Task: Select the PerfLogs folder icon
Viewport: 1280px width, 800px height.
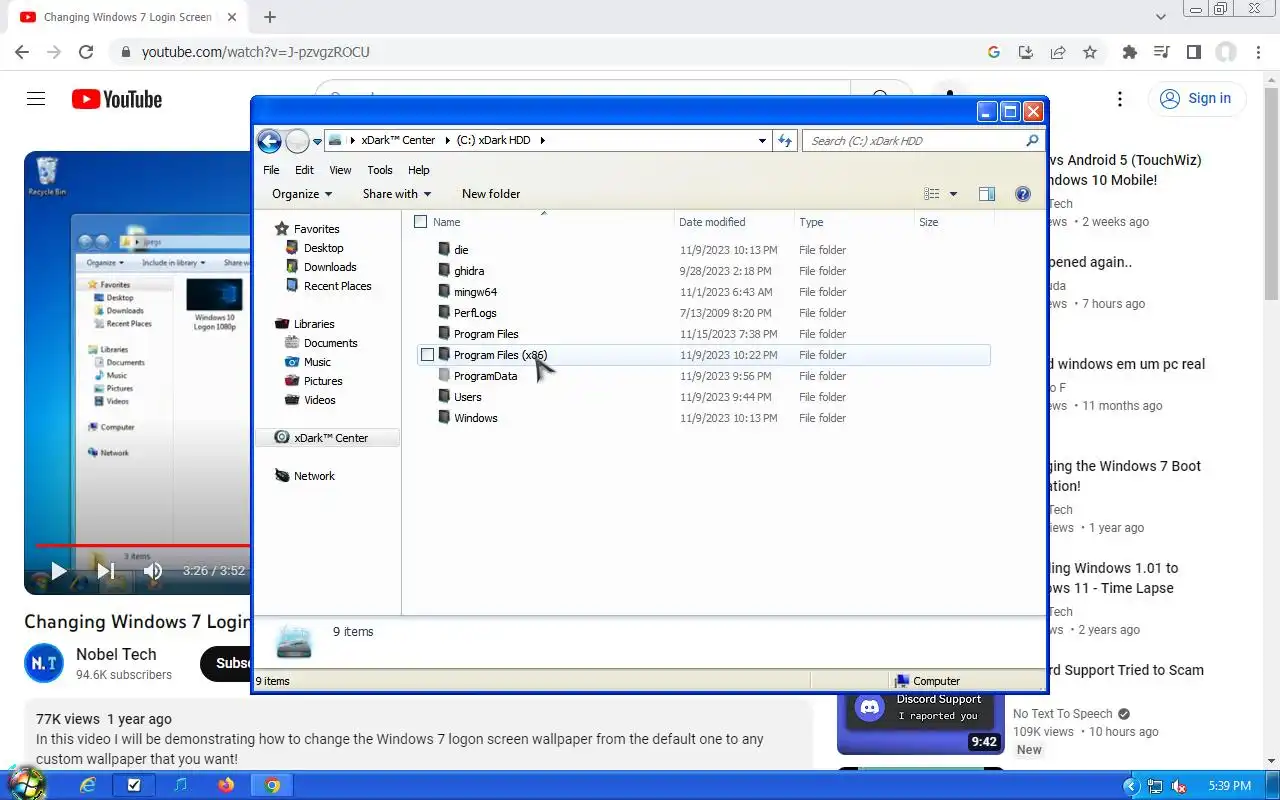Action: click(x=445, y=313)
